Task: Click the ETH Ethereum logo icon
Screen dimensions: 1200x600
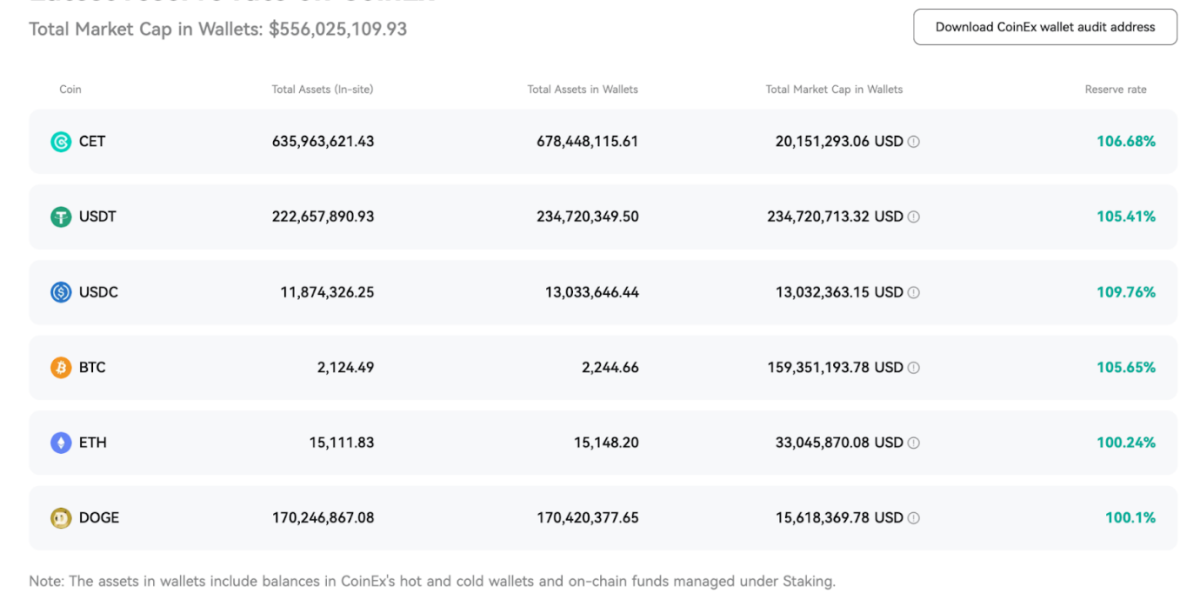Action: point(61,442)
